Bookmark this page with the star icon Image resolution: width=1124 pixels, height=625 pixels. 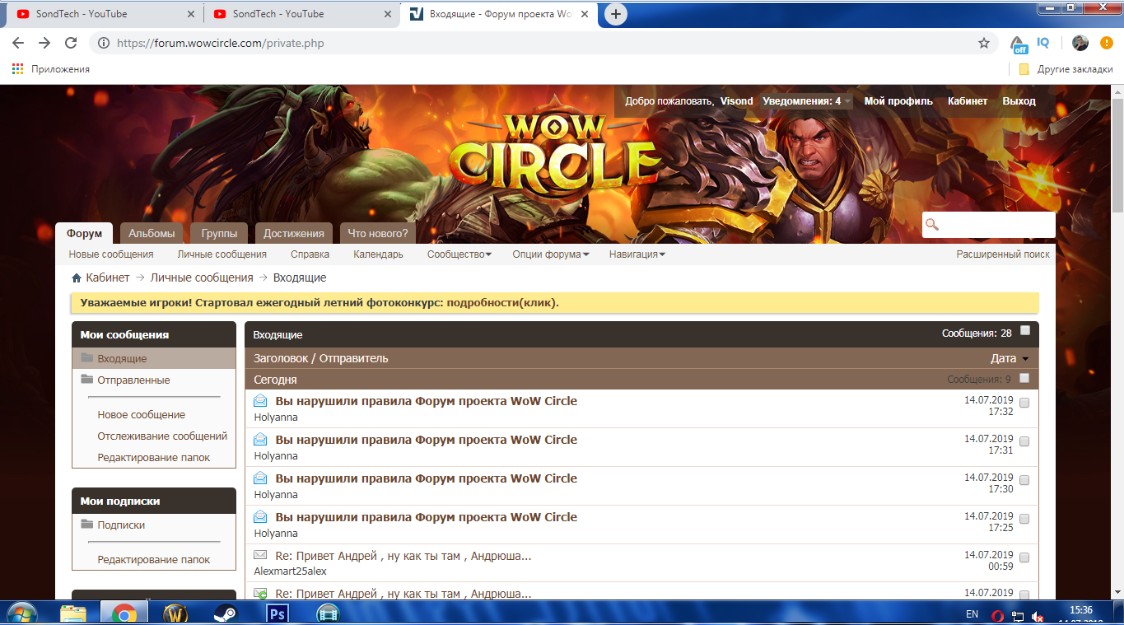[984, 43]
